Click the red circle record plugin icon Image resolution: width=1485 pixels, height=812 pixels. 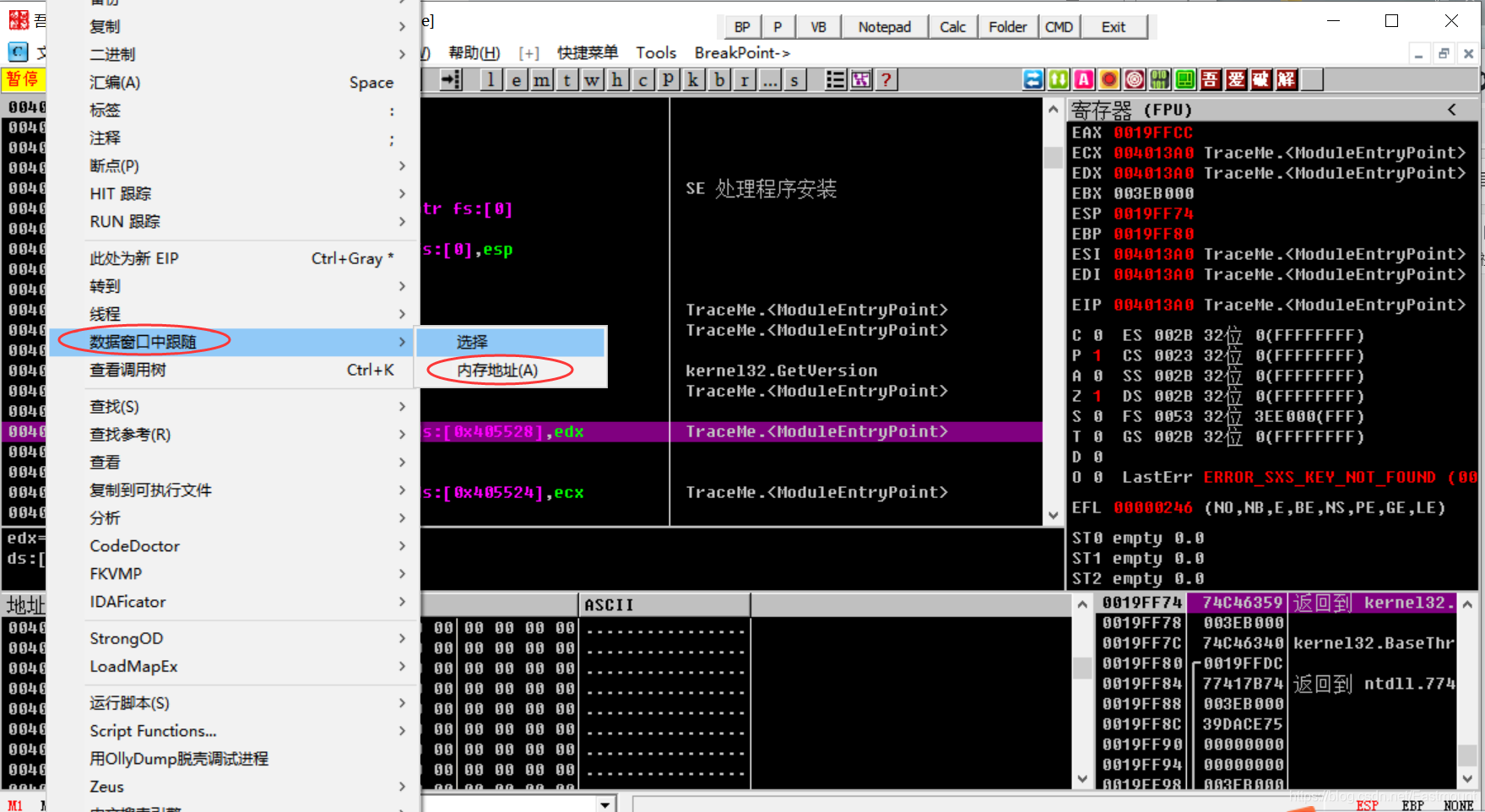tap(1109, 80)
